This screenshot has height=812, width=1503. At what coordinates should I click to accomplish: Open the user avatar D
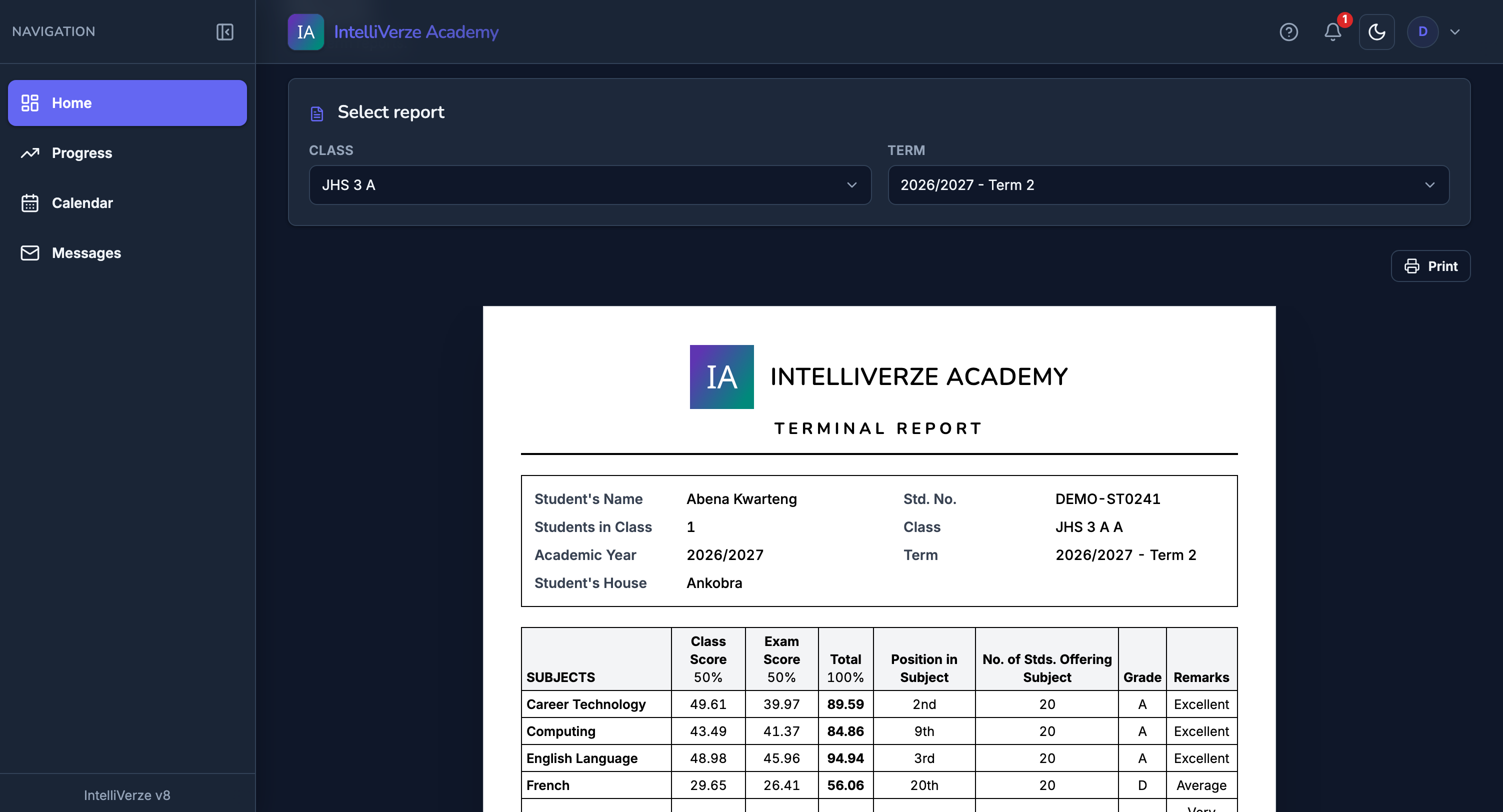1422,31
